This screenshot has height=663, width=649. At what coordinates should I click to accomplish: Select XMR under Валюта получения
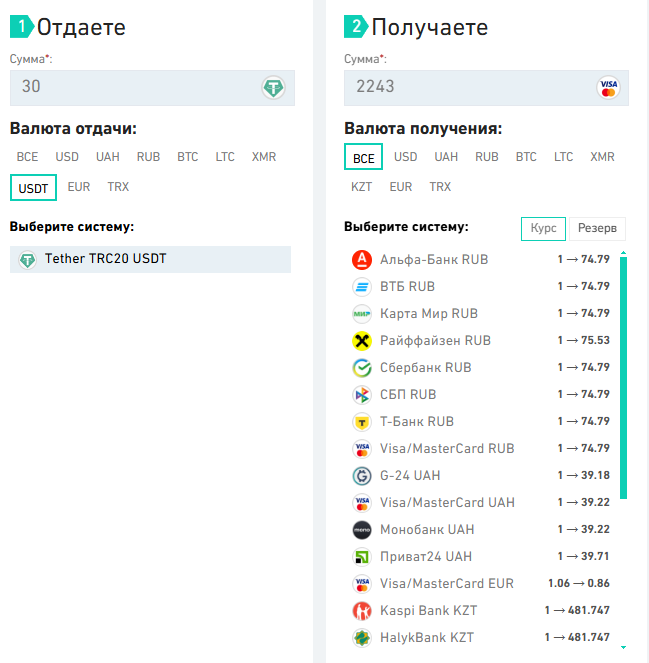click(x=602, y=157)
